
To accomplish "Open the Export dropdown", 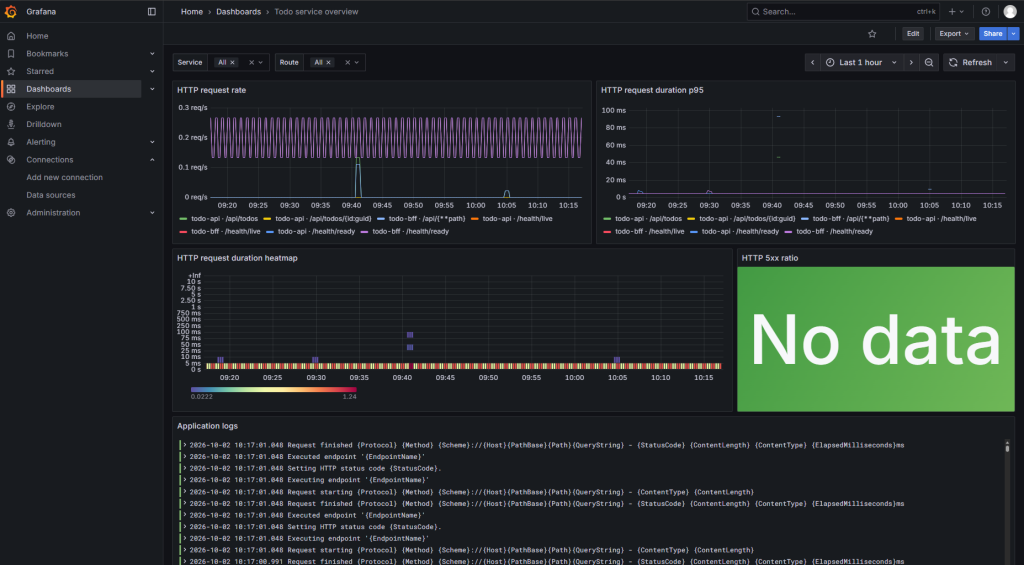I will 953,34.
